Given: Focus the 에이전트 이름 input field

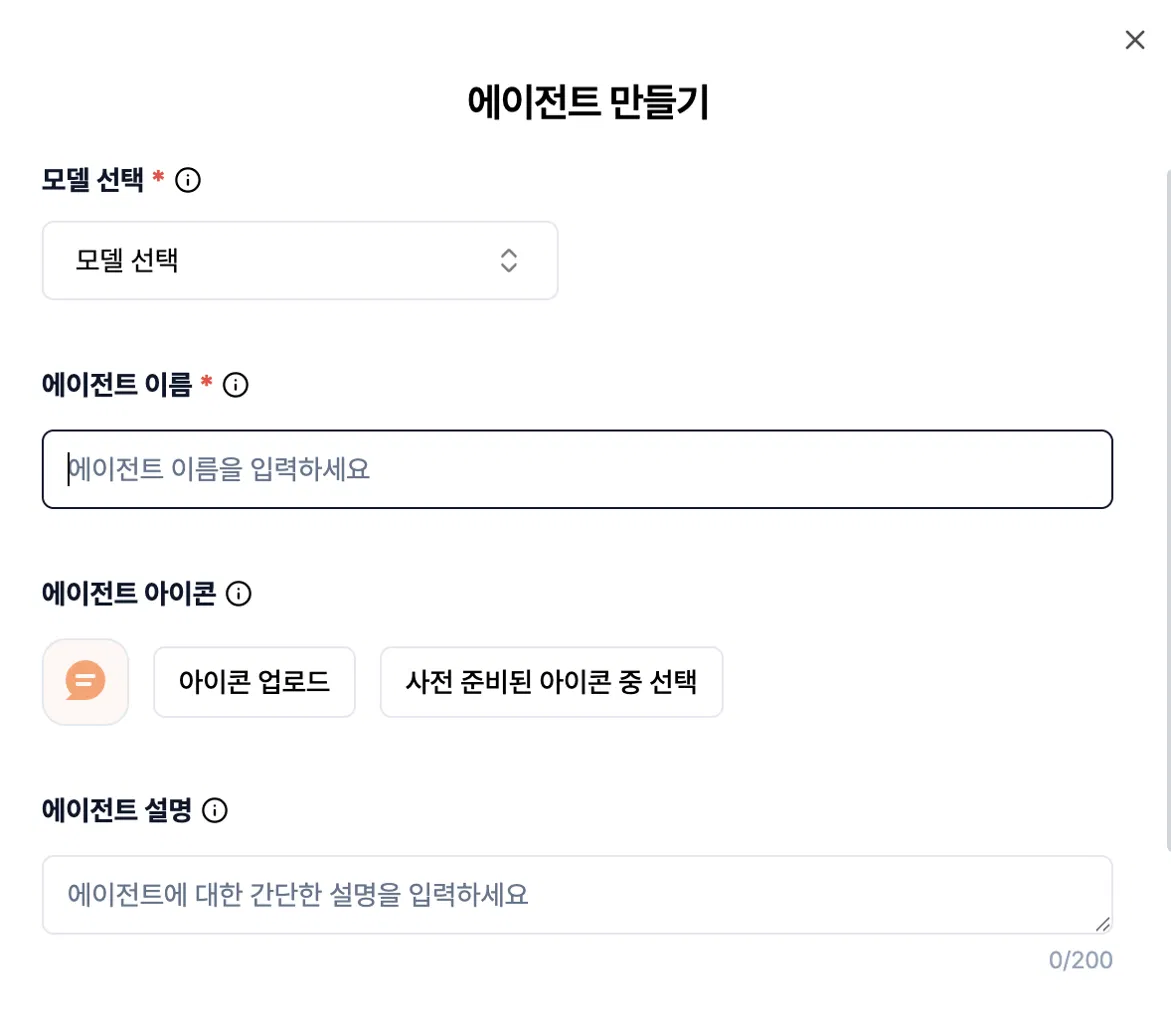Looking at the screenshot, I should (x=577, y=469).
